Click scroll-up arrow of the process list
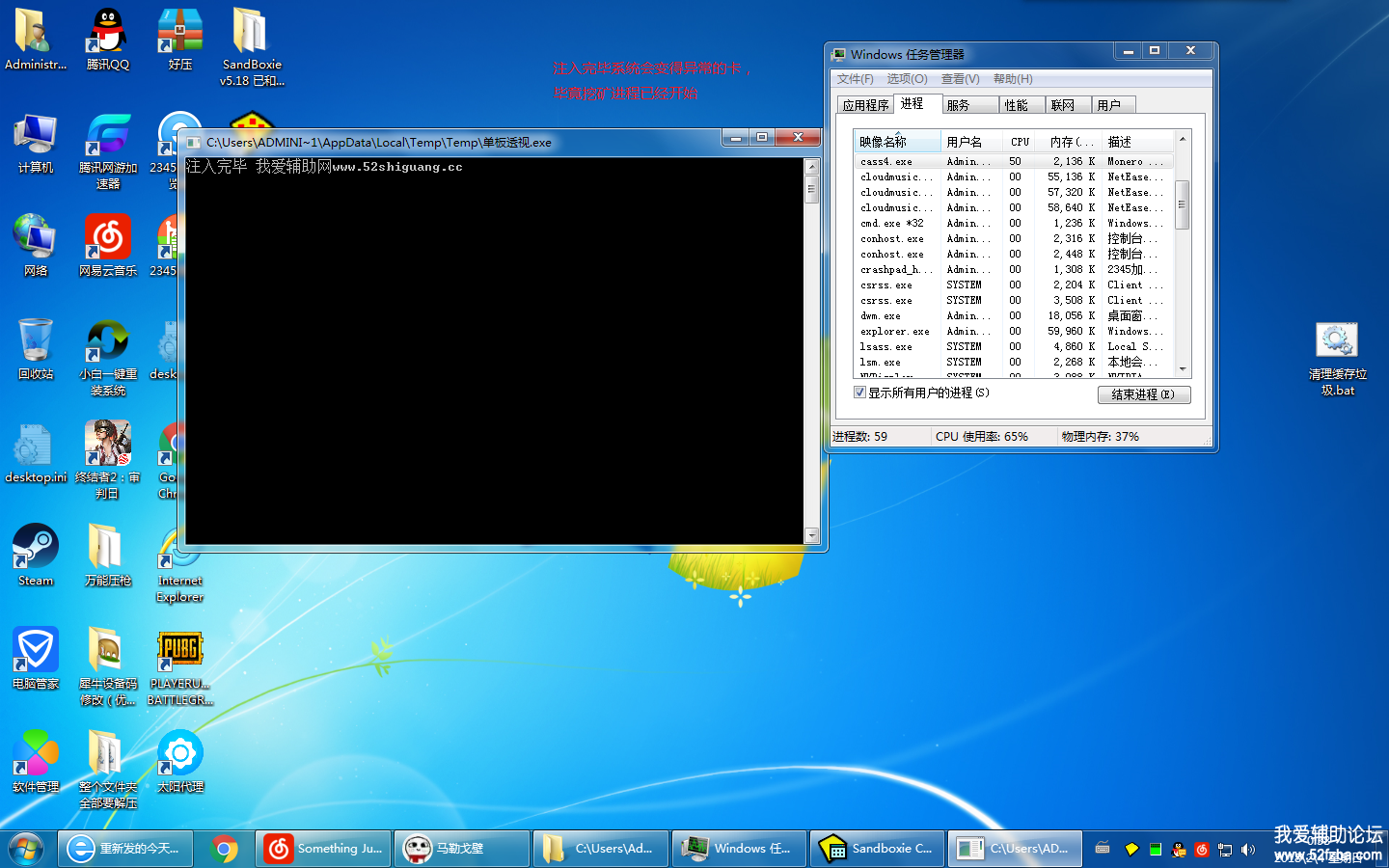Screen dimensions: 1389x868 click(x=1182, y=140)
